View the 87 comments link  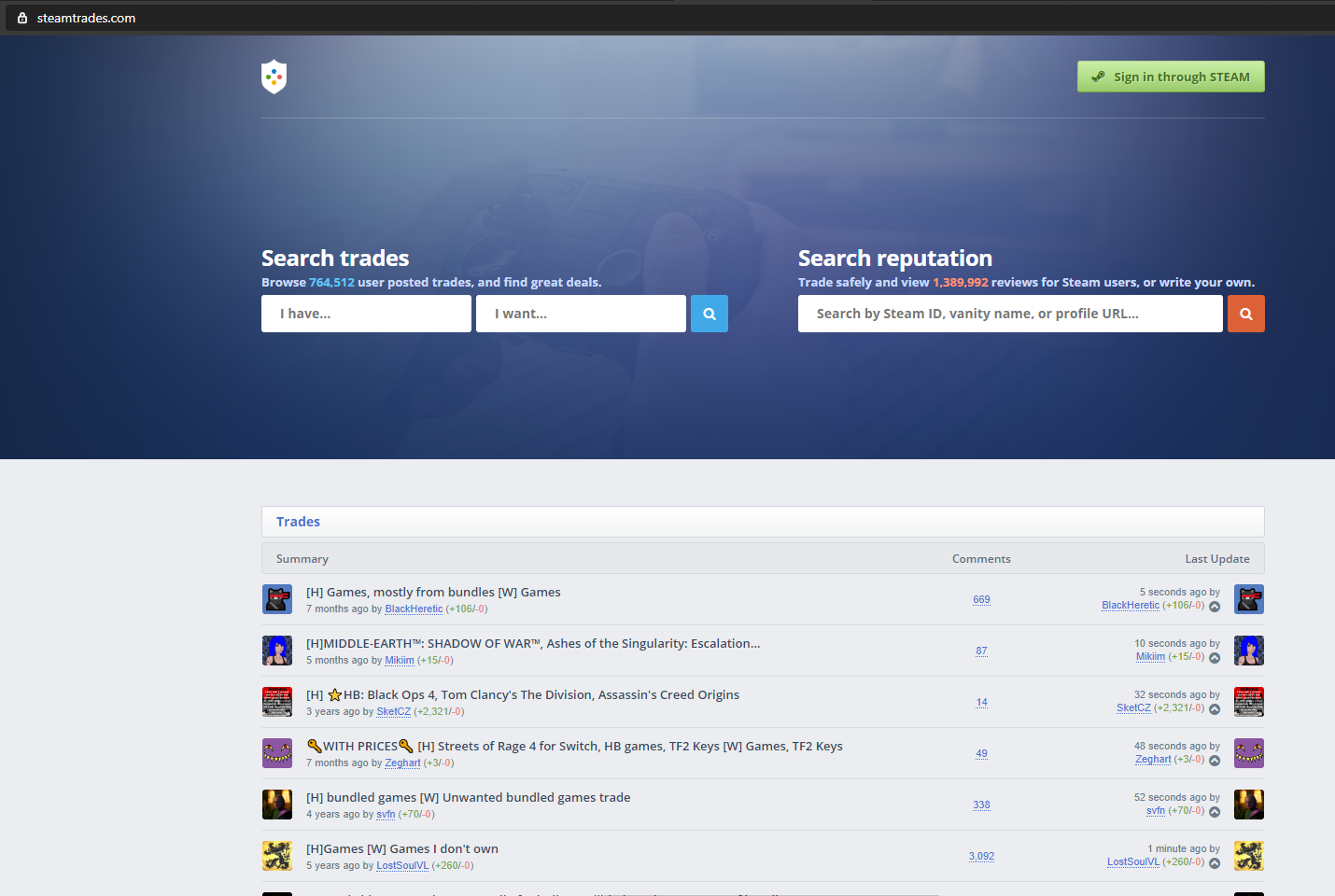[981, 651]
